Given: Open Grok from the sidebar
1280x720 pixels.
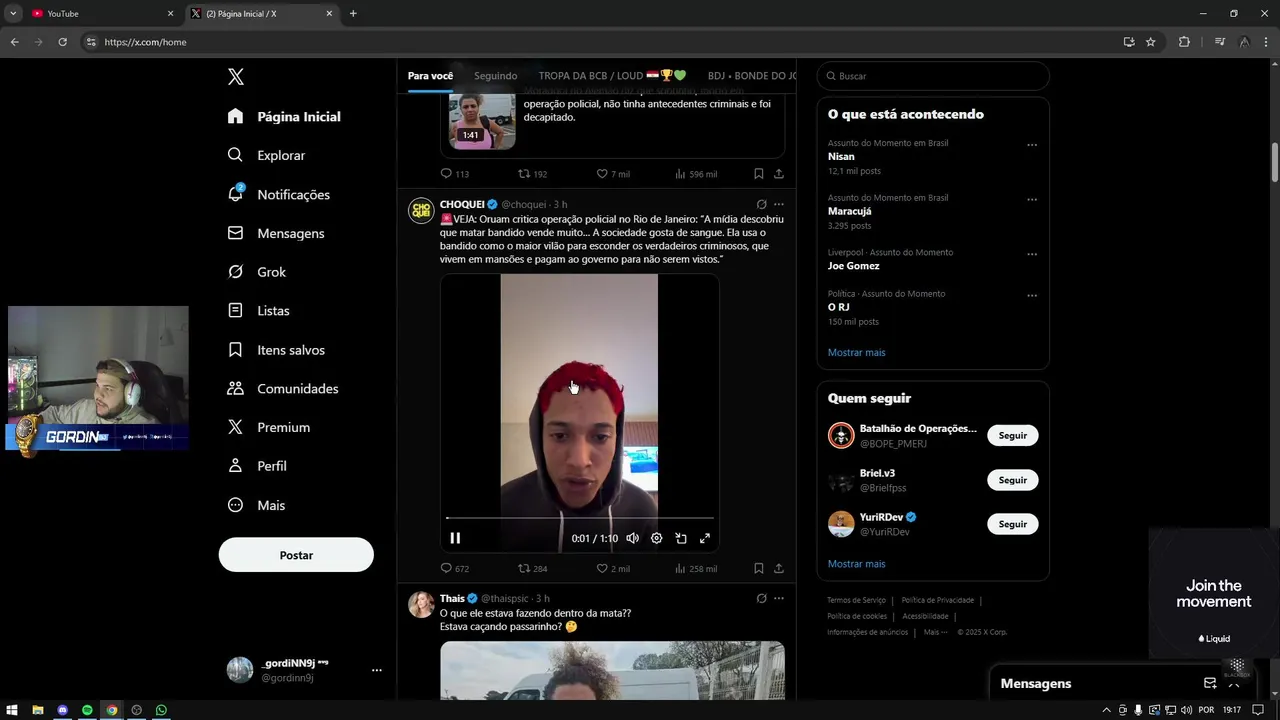Looking at the screenshot, I should [x=257, y=272].
